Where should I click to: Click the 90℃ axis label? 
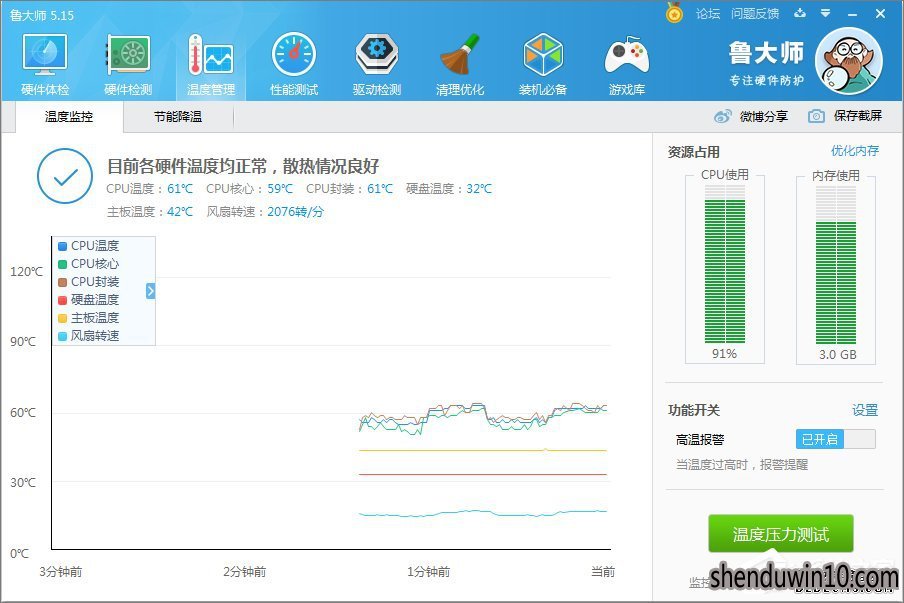point(23,342)
